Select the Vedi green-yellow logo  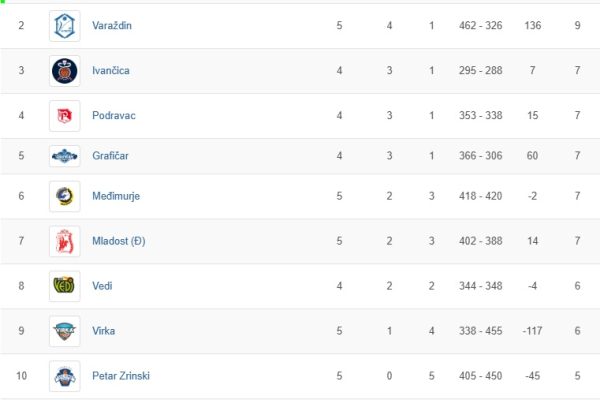[x=65, y=286]
